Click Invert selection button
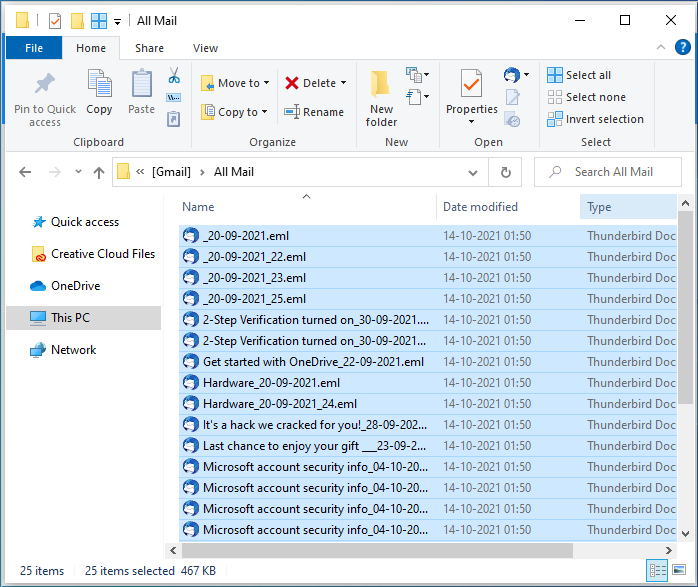 (x=595, y=119)
